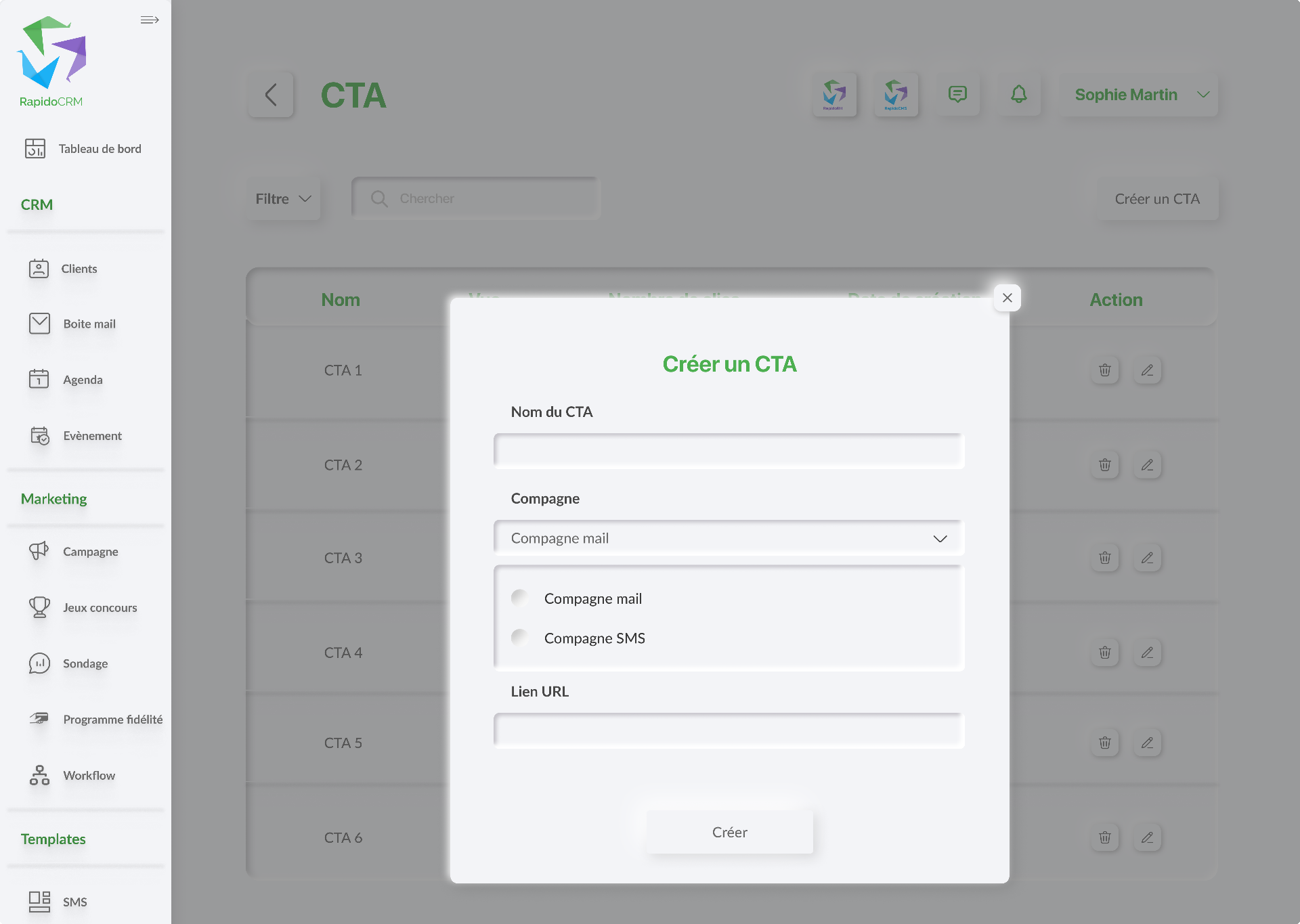1300x924 pixels.
Task: Edit CTA 1 with the pencil icon
Action: click(1148, 370)
